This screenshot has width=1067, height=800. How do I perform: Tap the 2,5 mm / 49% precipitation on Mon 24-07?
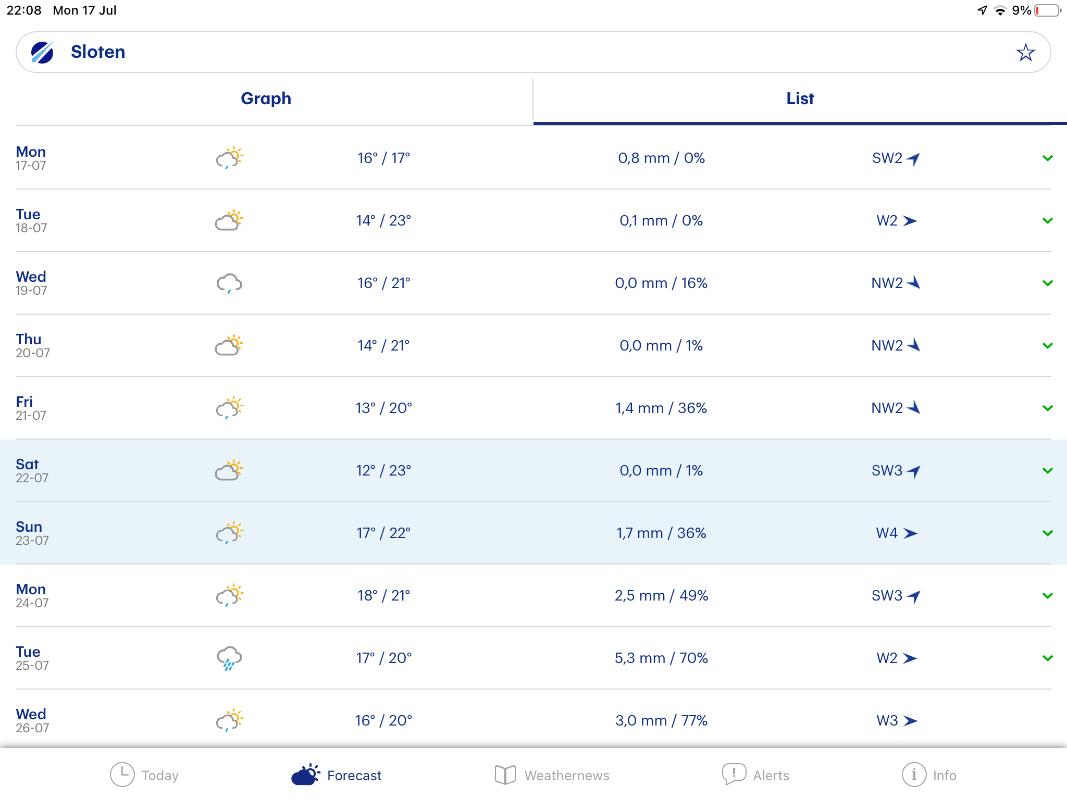coord(661,596)
